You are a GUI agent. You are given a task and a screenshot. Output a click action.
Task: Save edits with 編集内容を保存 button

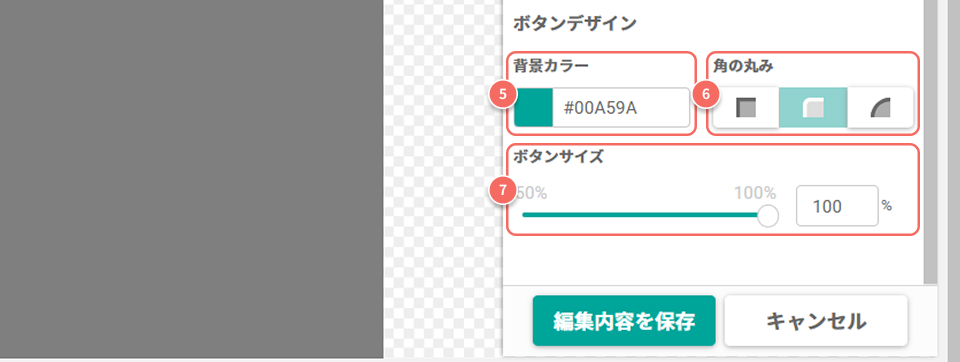click(x=624, y=321)
